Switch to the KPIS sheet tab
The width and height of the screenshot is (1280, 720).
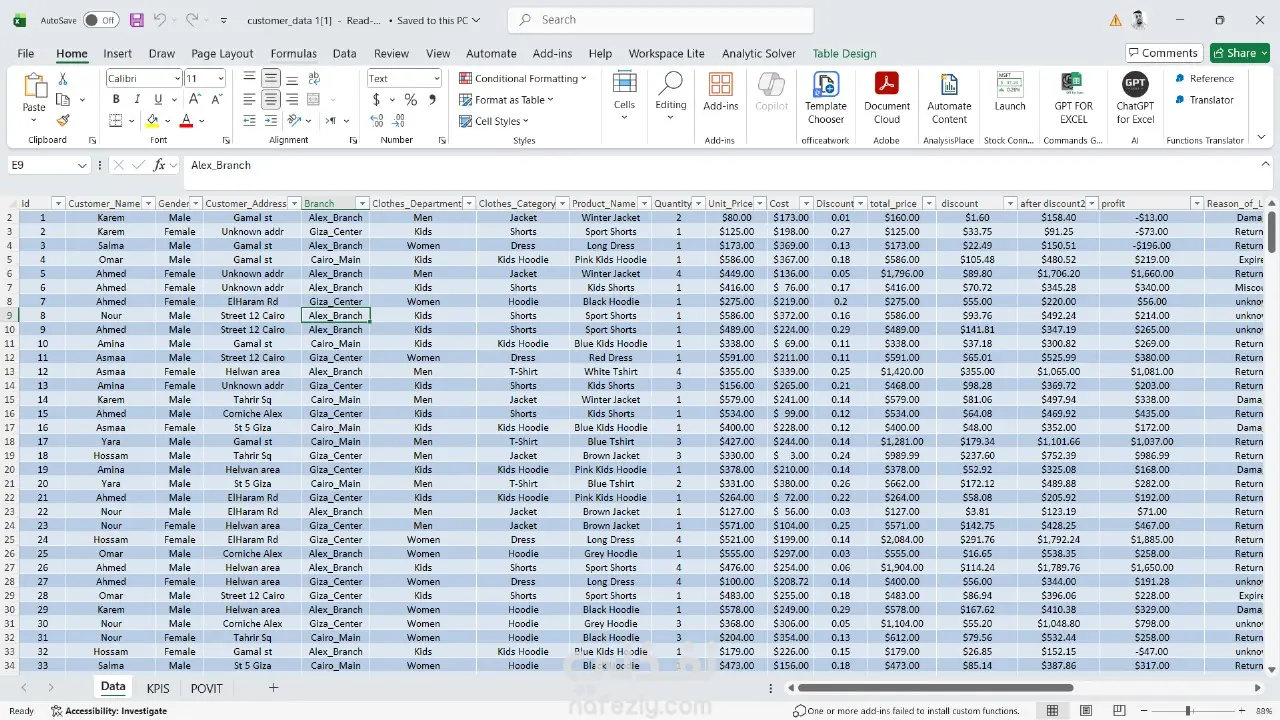click(x=158, y=688)
